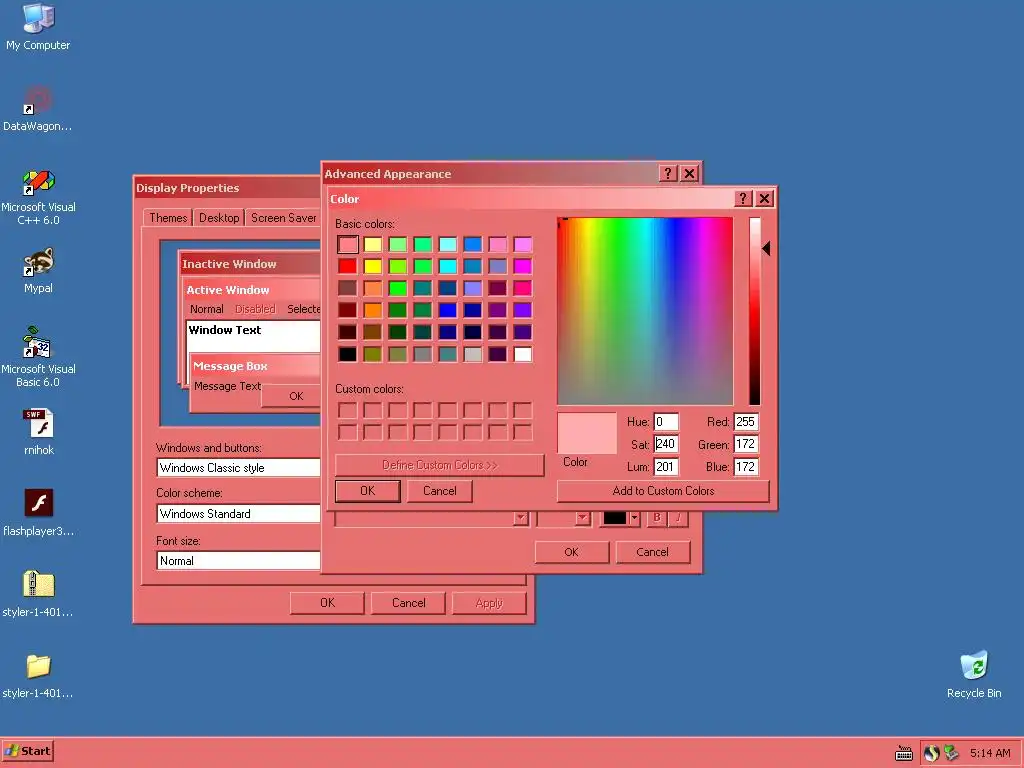The width and height of the screenshot is (1024, 768).
Task: Click the luminosity gradient bar
Action: point(755,311)
